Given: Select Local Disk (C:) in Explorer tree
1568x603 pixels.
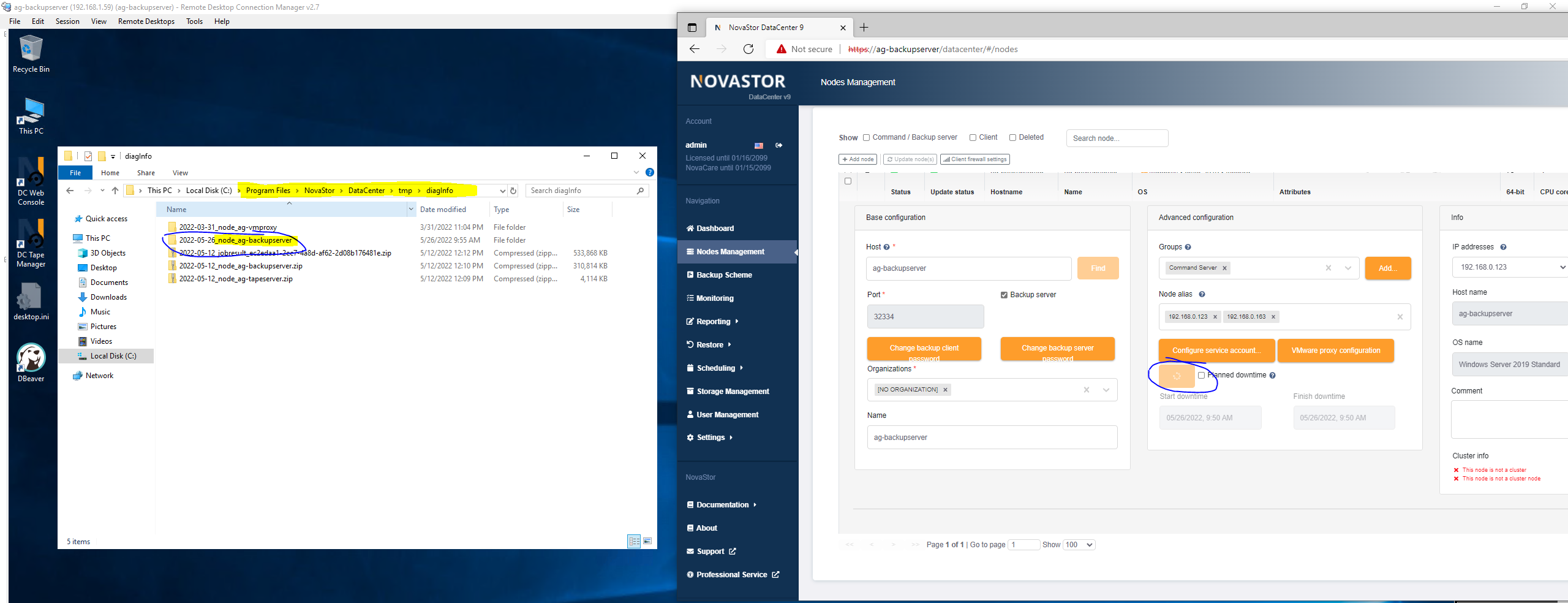Looking at the screenshot, I should [x=113, y=356].
